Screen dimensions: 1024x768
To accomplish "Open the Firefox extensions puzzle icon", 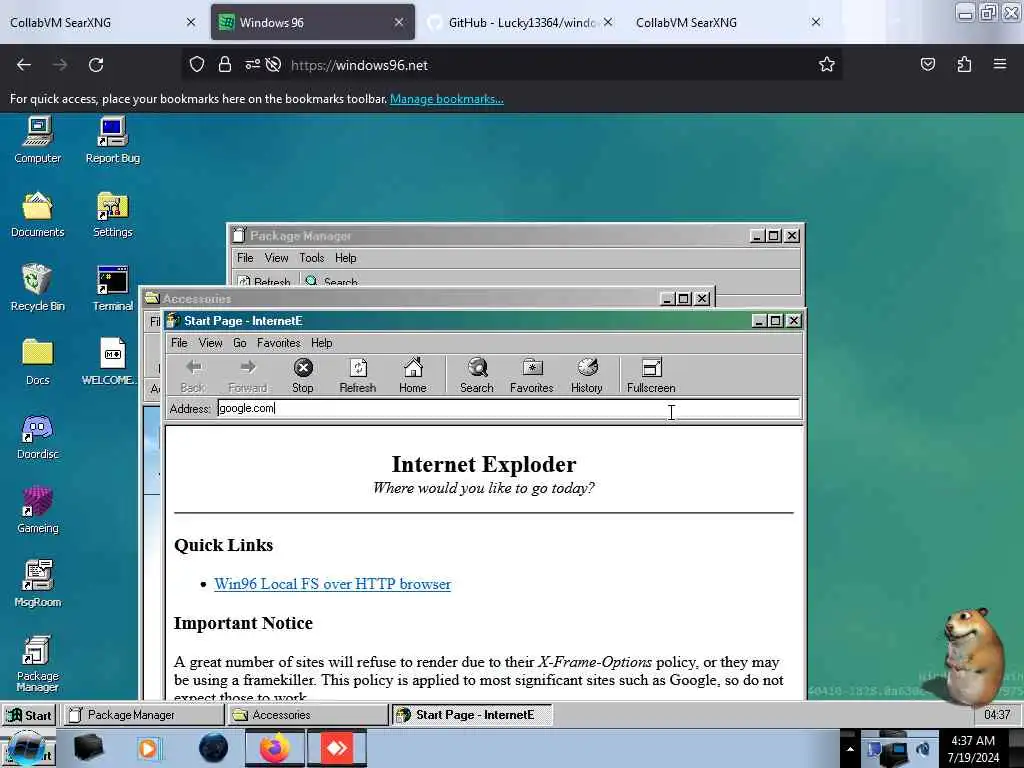I will (x=964, y=65).
